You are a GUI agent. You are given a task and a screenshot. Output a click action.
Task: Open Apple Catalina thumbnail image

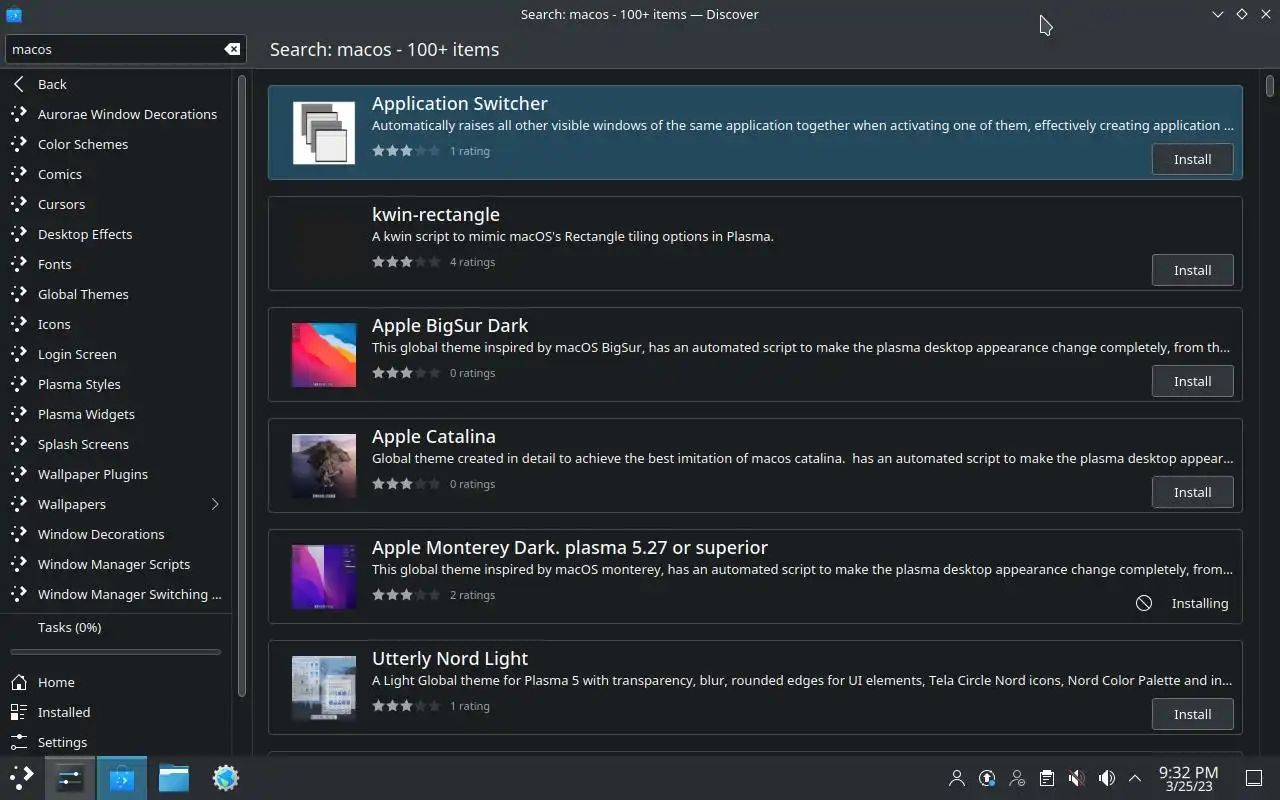click(324, 466)
